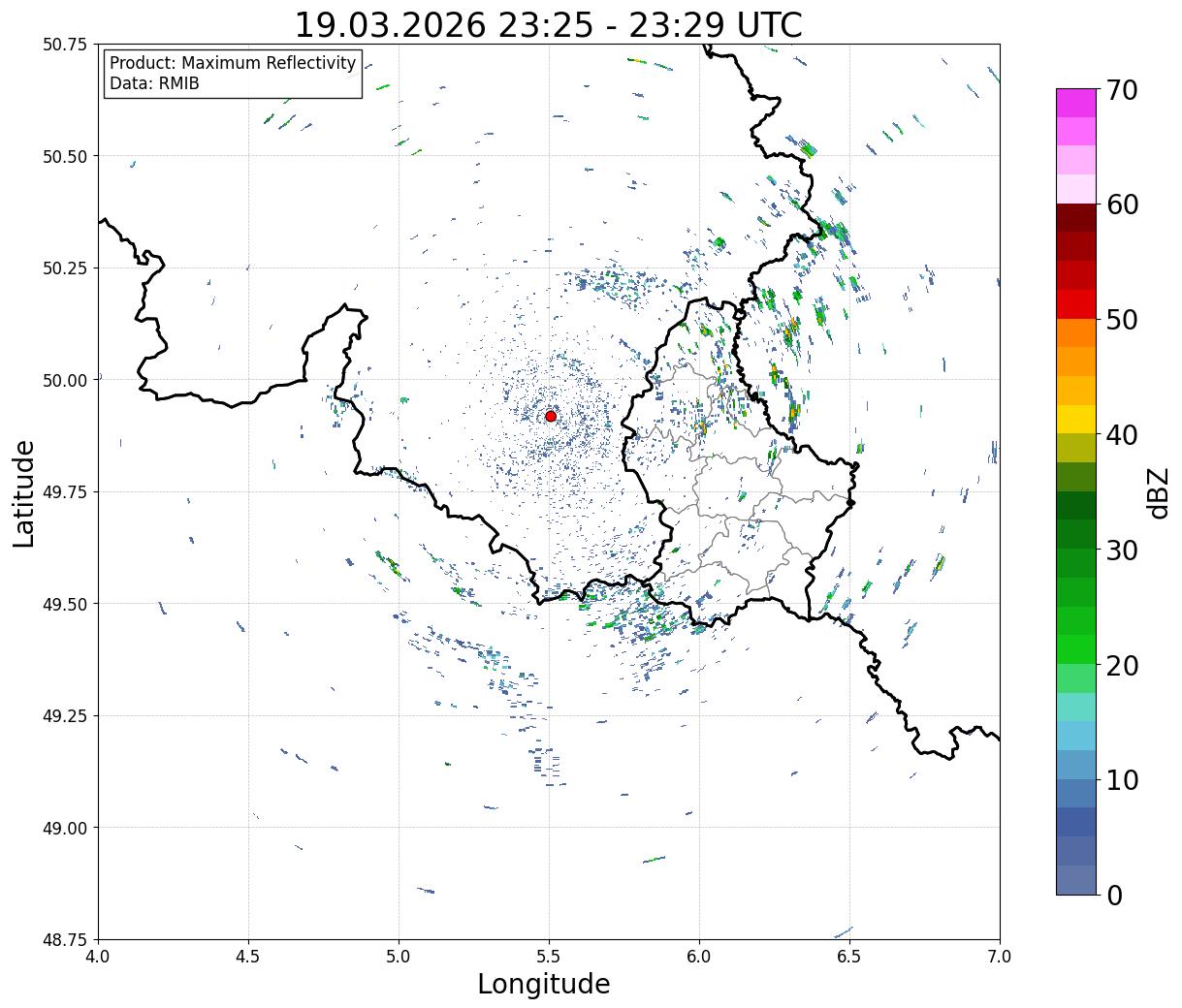Click the longitude tick label 4.0
The image size is (1182, 1008).
[x=98, y=957]
